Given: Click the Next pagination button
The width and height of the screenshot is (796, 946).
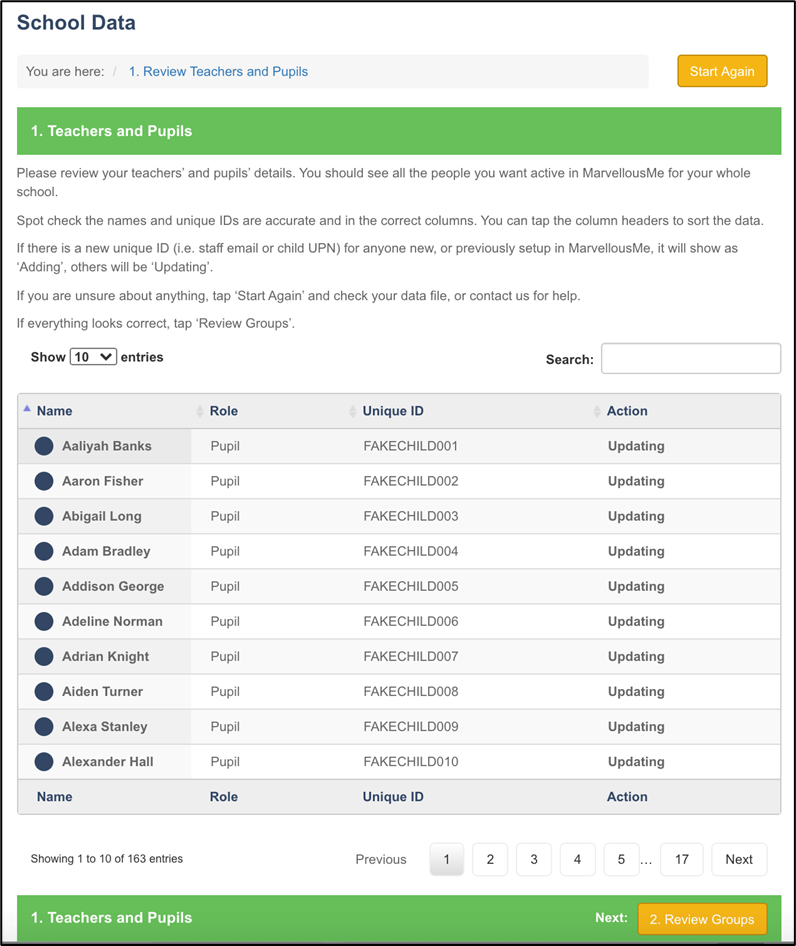Looking at the screenshot, I should (x=739, y=859).
